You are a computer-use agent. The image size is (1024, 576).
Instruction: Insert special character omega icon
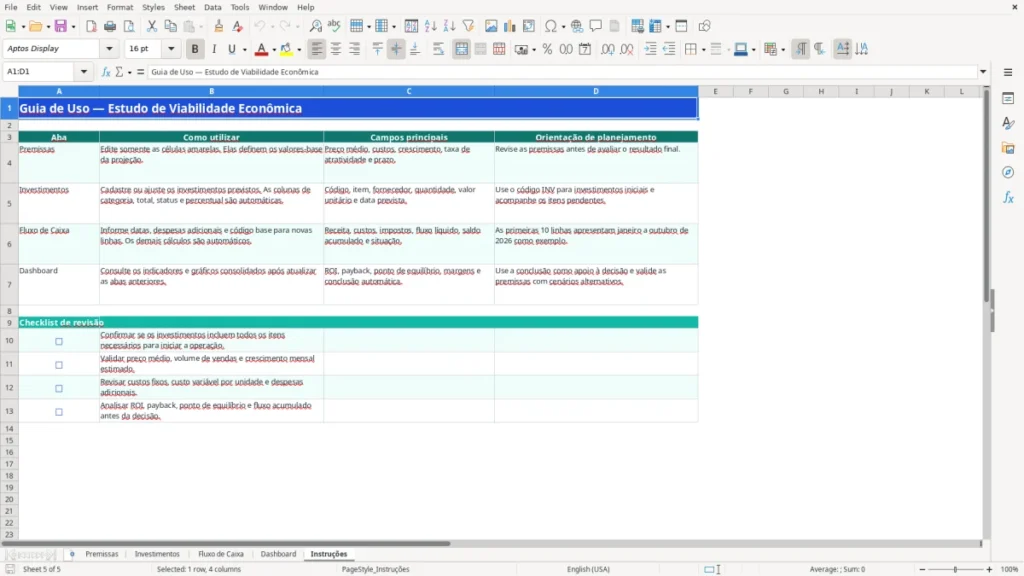click(551, 26)
